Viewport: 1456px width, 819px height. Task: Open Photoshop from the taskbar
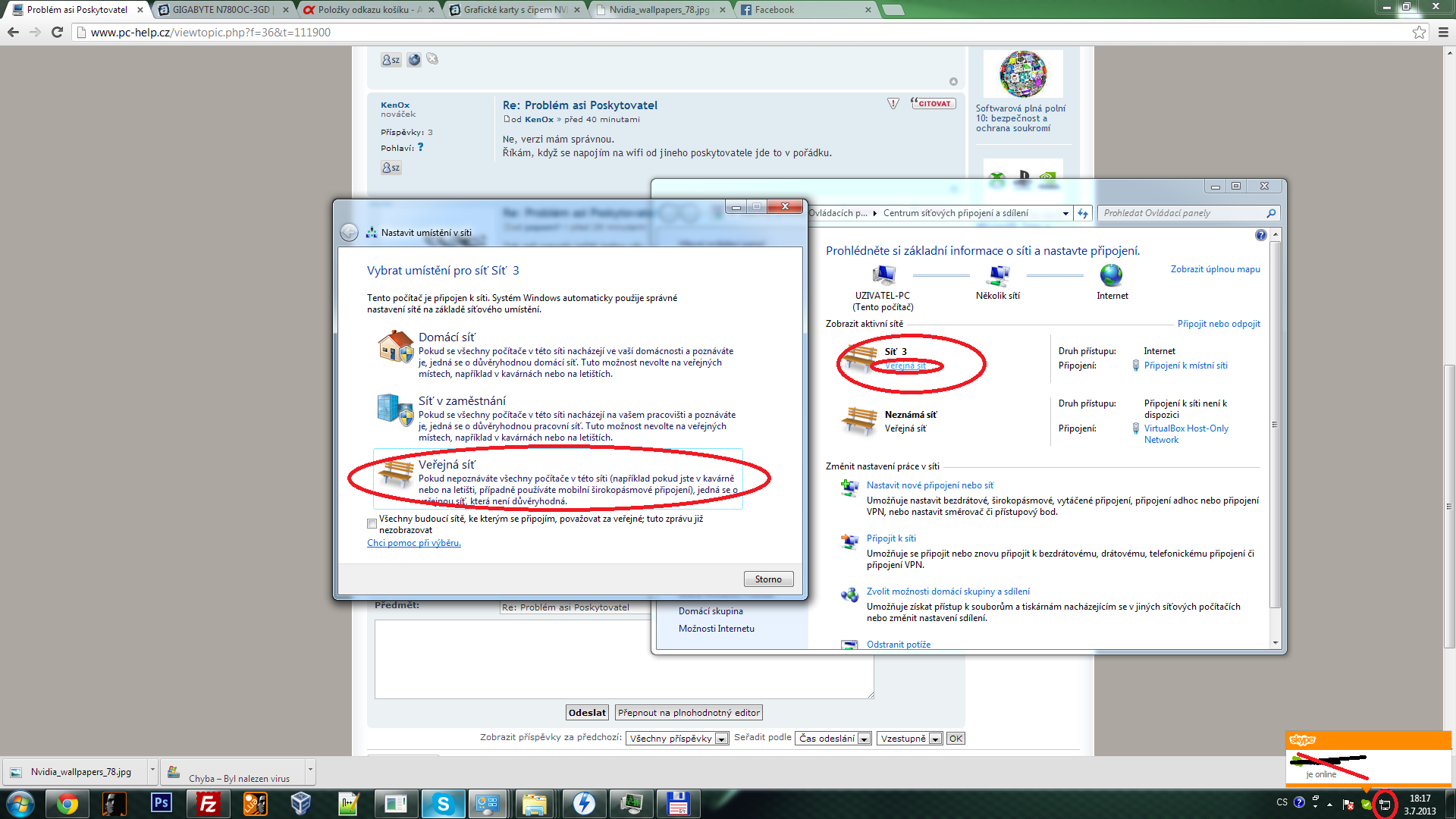(x=162, y=803)
